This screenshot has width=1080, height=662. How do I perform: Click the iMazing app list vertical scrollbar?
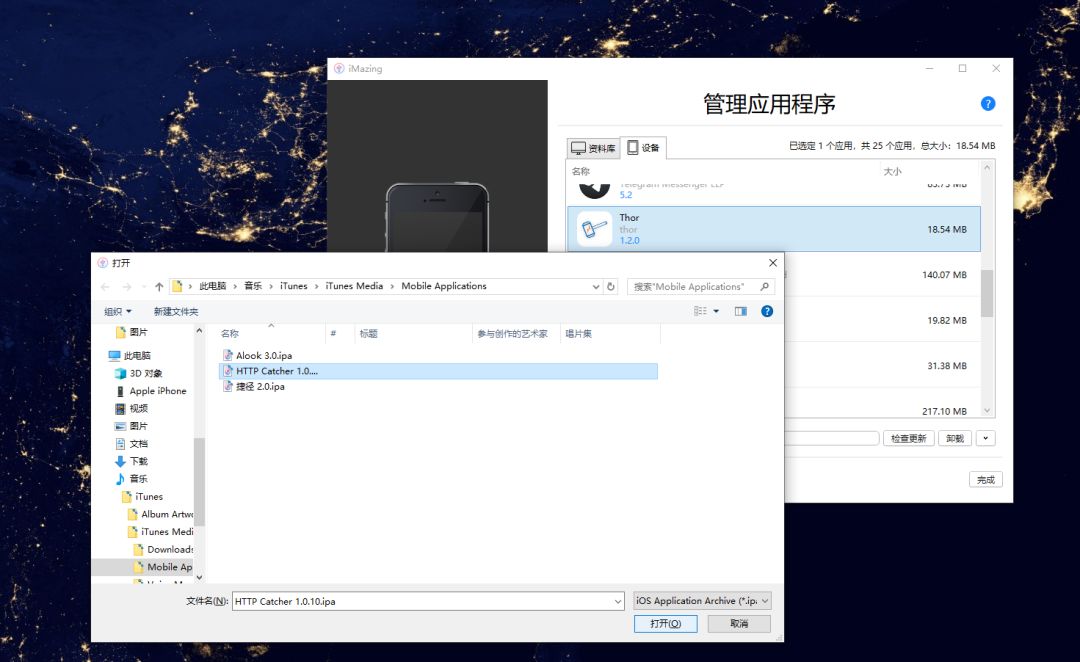(987, 293)
